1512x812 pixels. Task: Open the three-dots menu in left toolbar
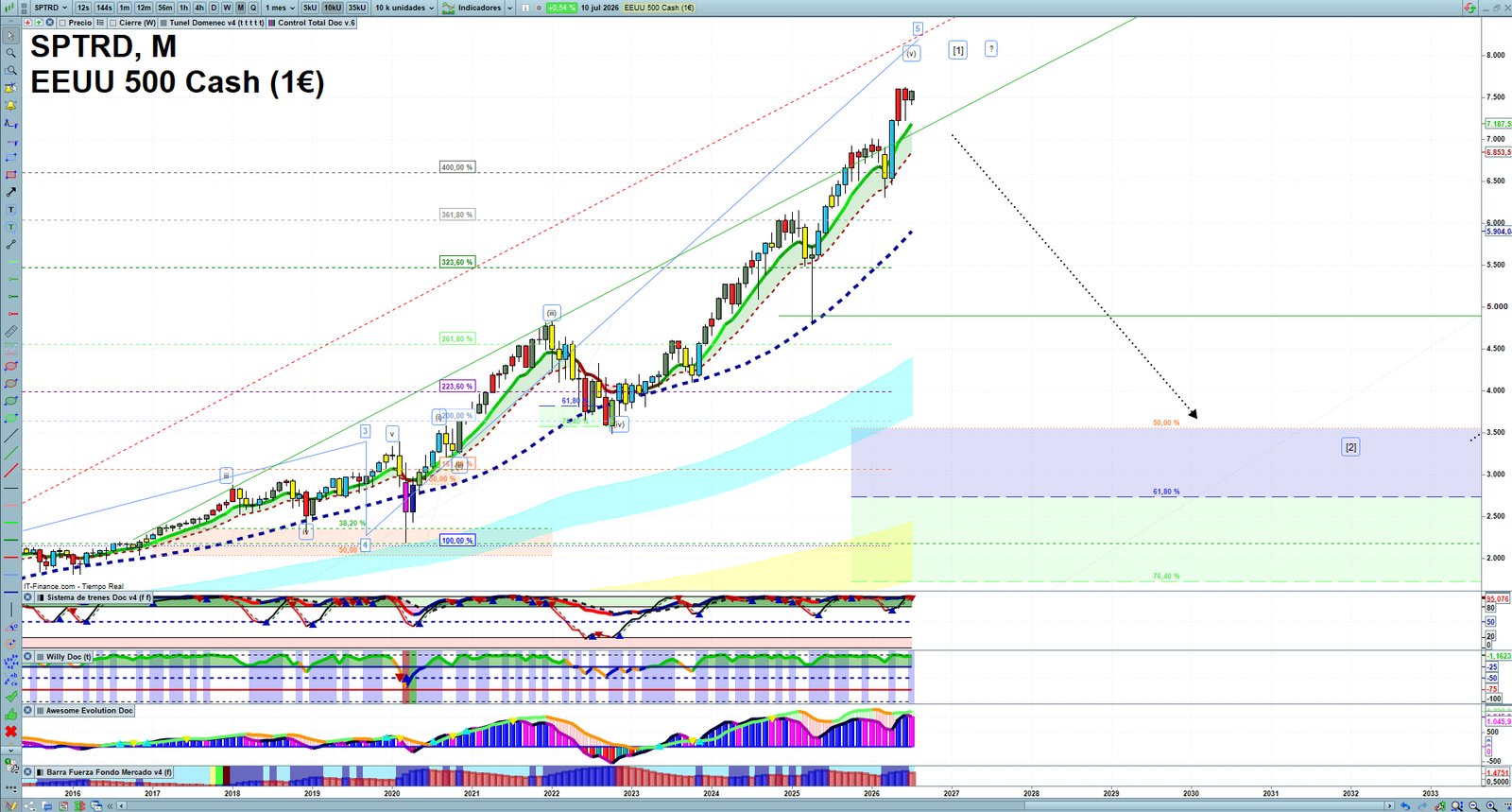[x=10, y=787]
